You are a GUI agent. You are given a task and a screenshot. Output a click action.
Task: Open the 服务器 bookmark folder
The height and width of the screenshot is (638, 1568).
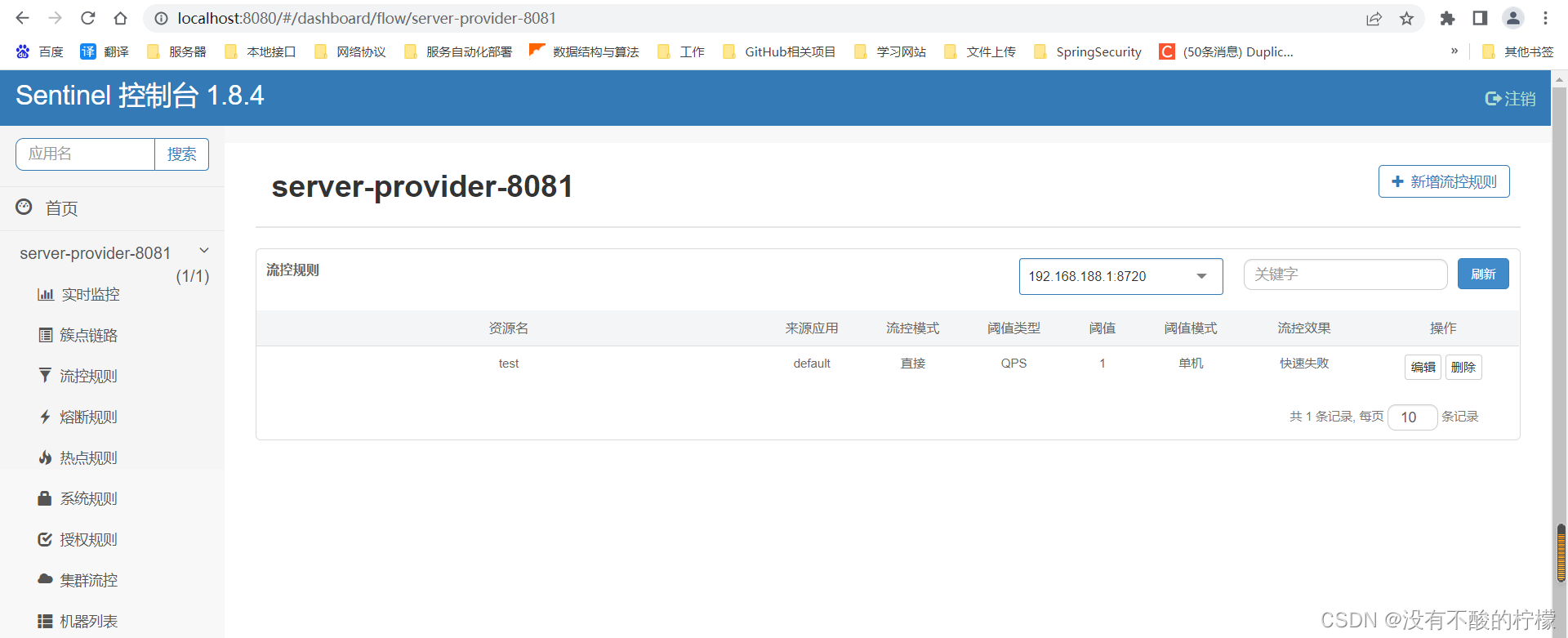coord(176,51)
